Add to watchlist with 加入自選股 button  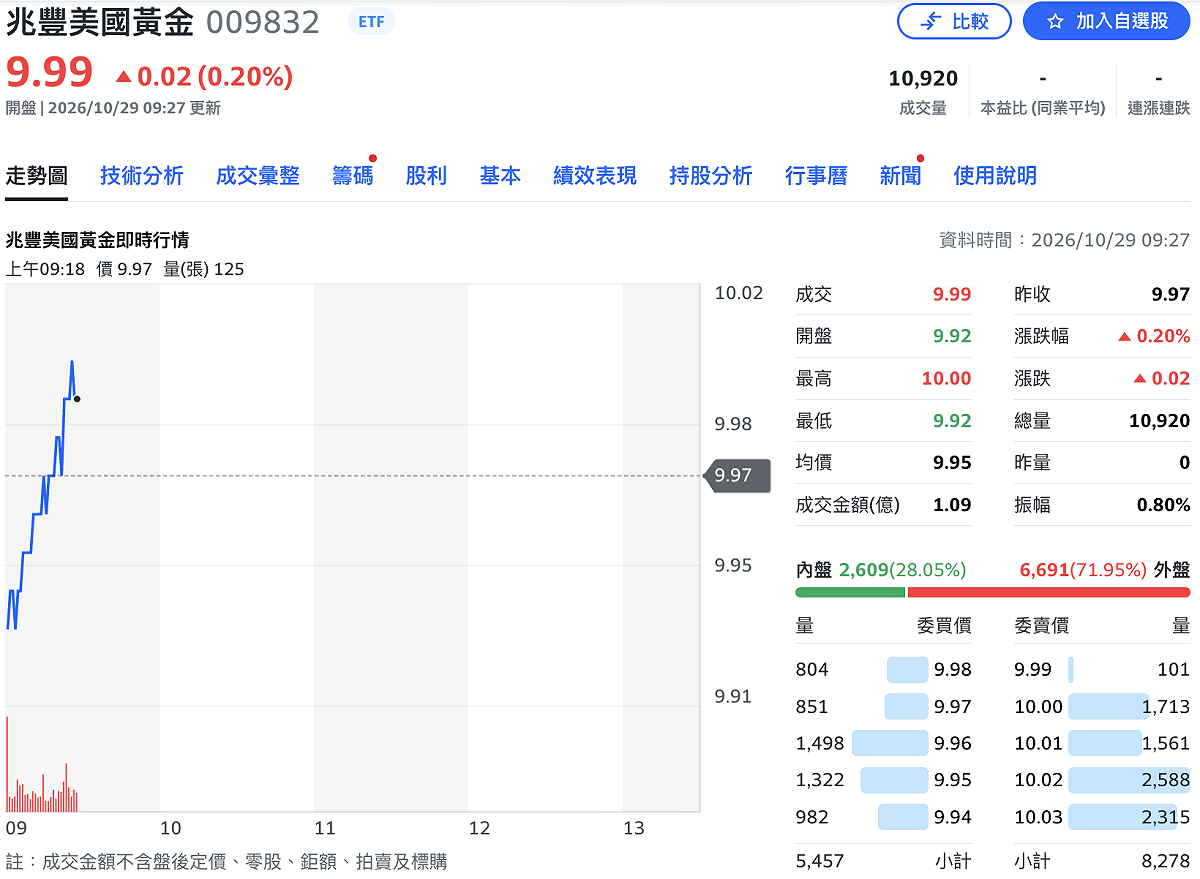(x=1106, y=21)
